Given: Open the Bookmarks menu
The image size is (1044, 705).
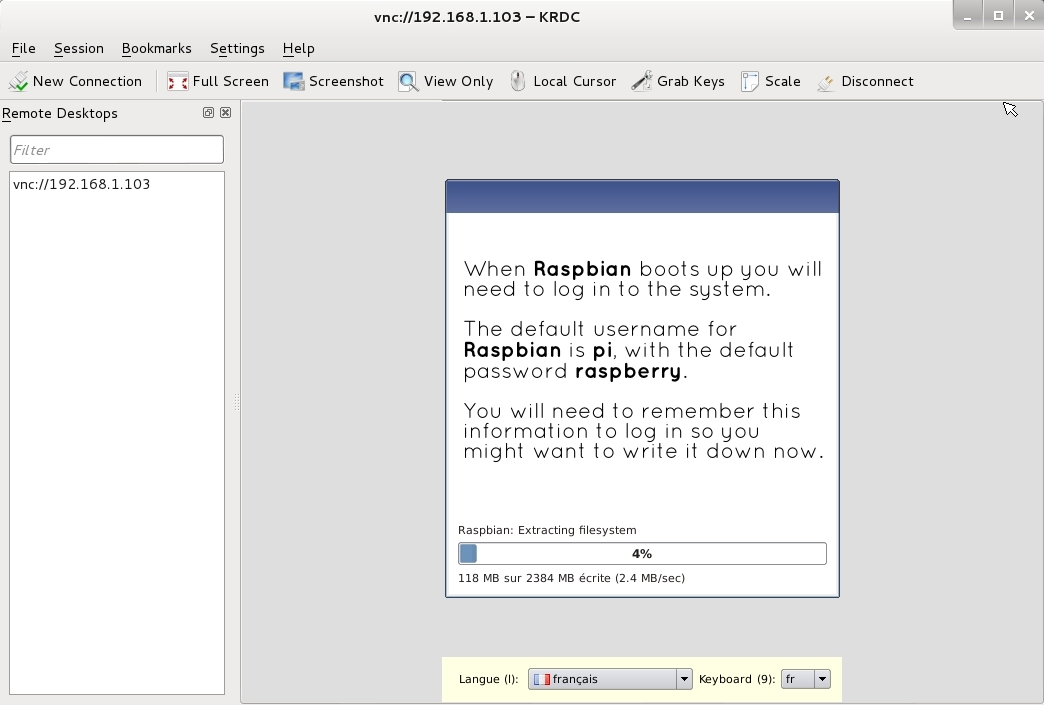Looking at the screenshot, I should 156,49.
